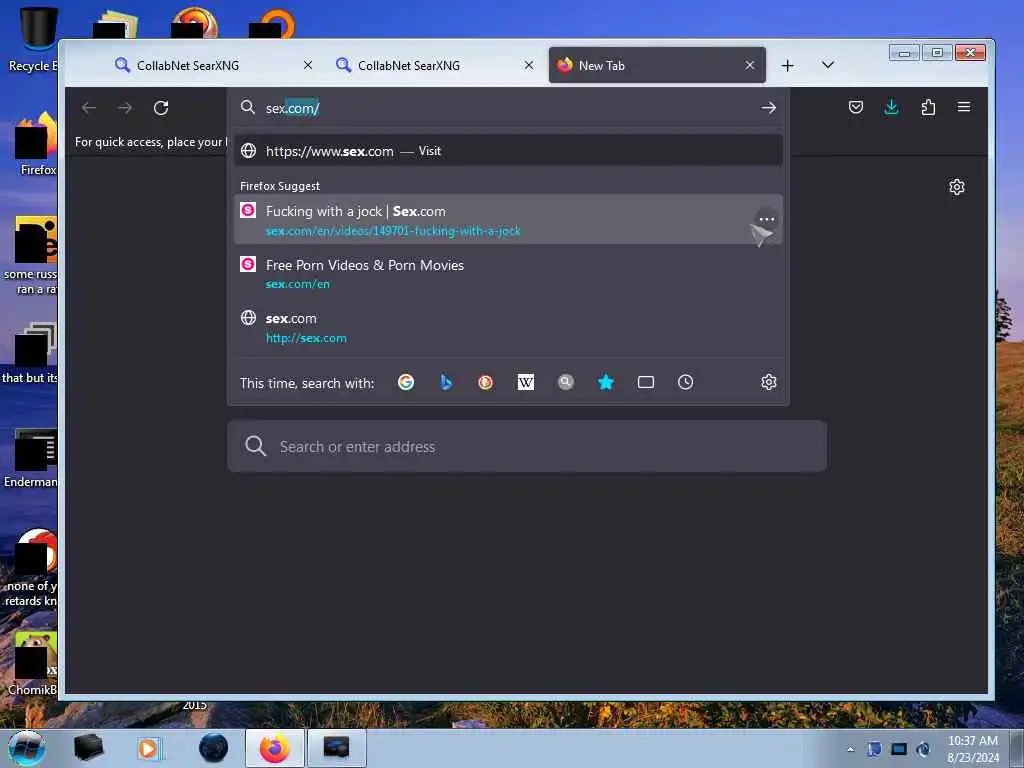Select the http://sex.com suggestion row
Screen dimensions: 1024x768
point(508,328)
